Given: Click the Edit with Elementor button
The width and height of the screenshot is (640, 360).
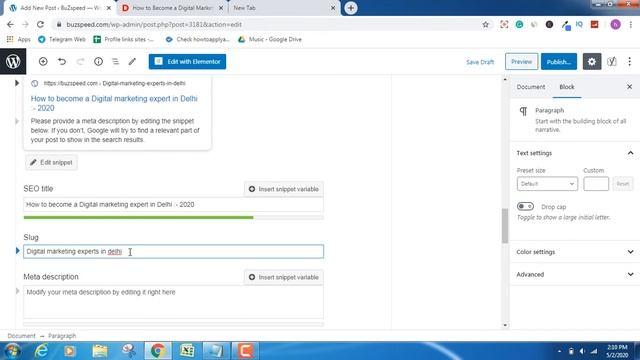Looking at the screenshot, I should pyautogui.click(x=187, y=62).
